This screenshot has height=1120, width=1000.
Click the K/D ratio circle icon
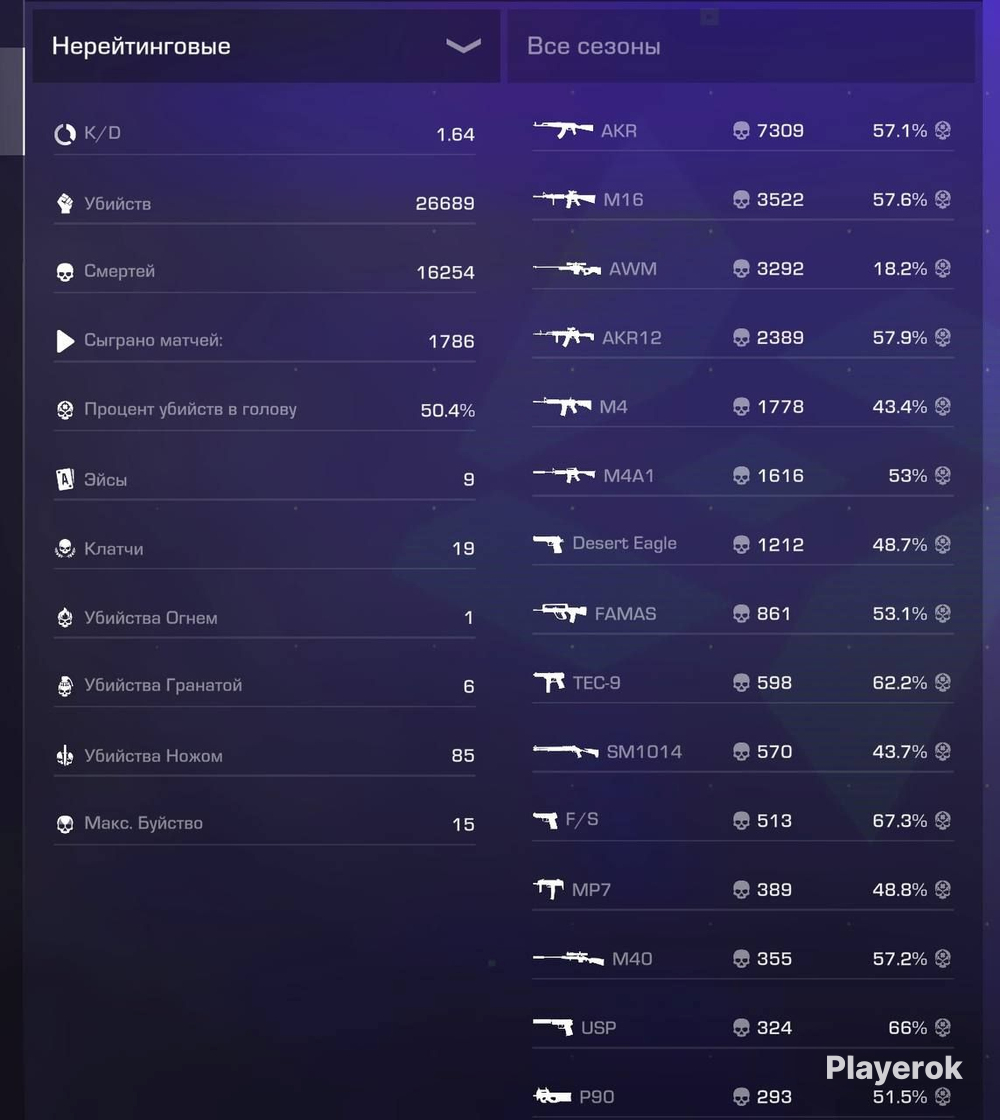point(65,134)
